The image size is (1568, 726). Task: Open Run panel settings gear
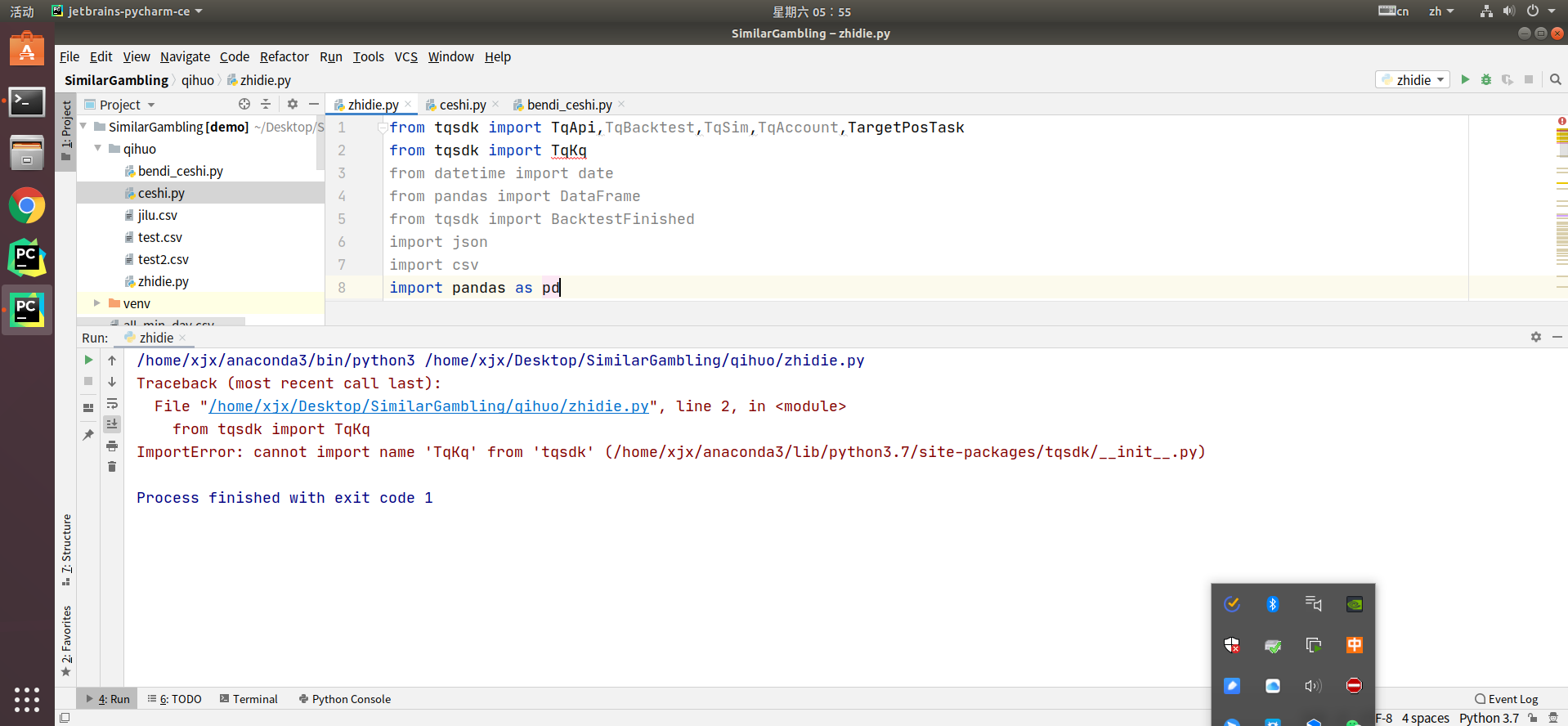[1536, 337]
